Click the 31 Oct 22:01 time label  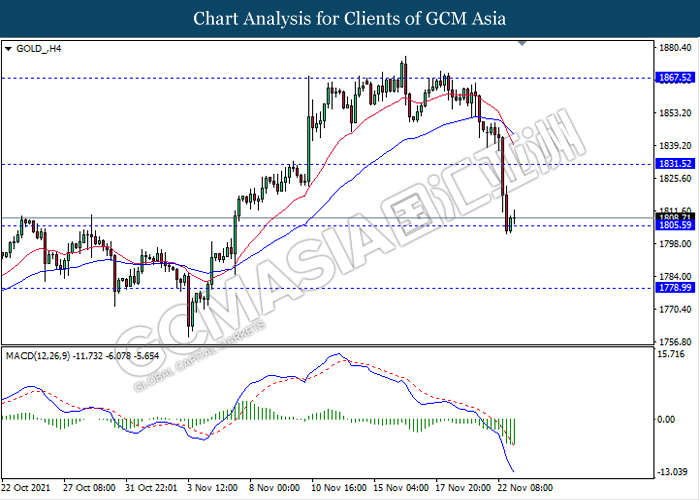[x=151, y=487]
